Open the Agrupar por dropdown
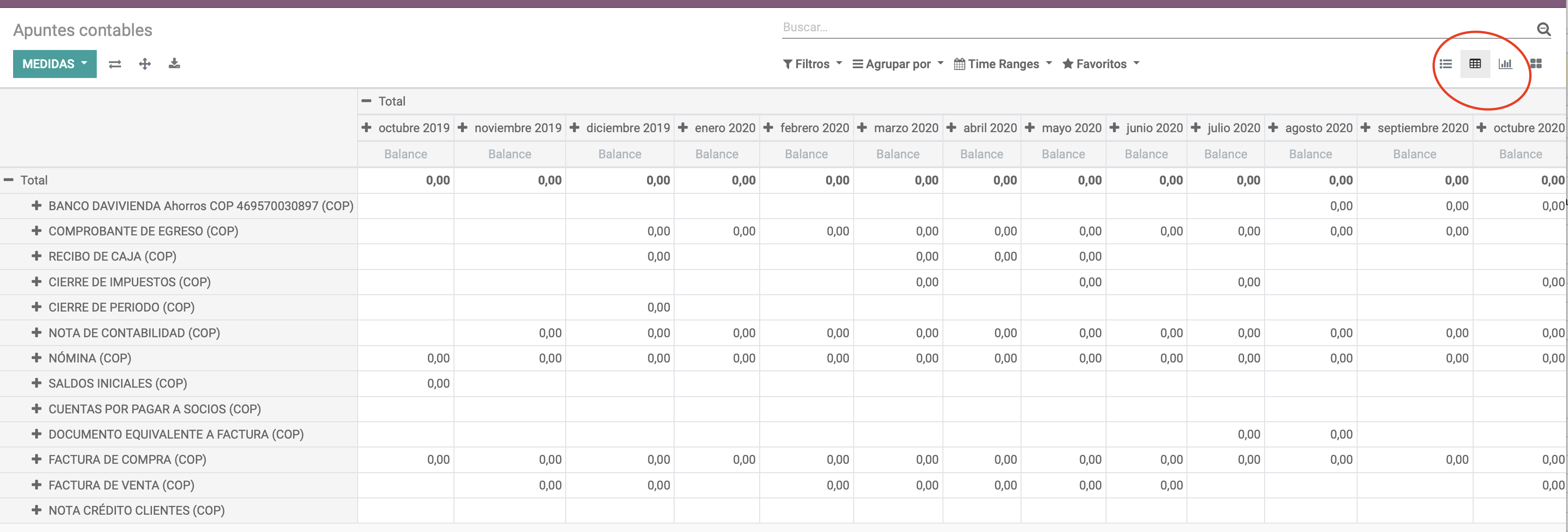The image size is (1568, 532). point(898,64)
